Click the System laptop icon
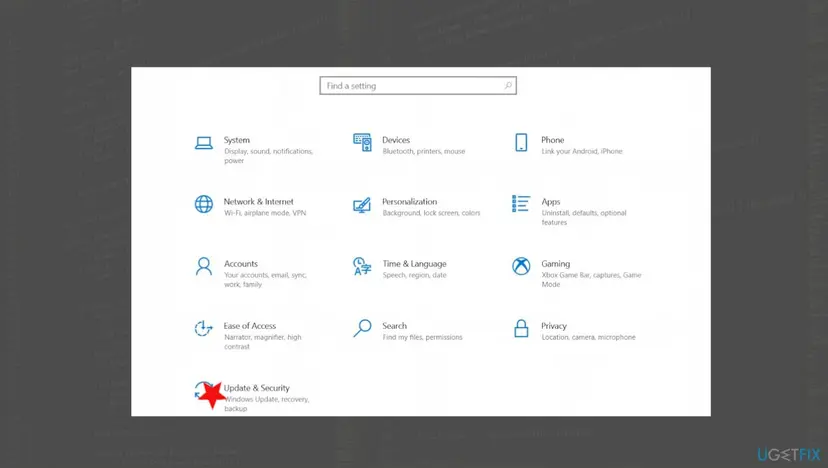The height and width of the screenshot is (468, 828). tap(204, 143)
